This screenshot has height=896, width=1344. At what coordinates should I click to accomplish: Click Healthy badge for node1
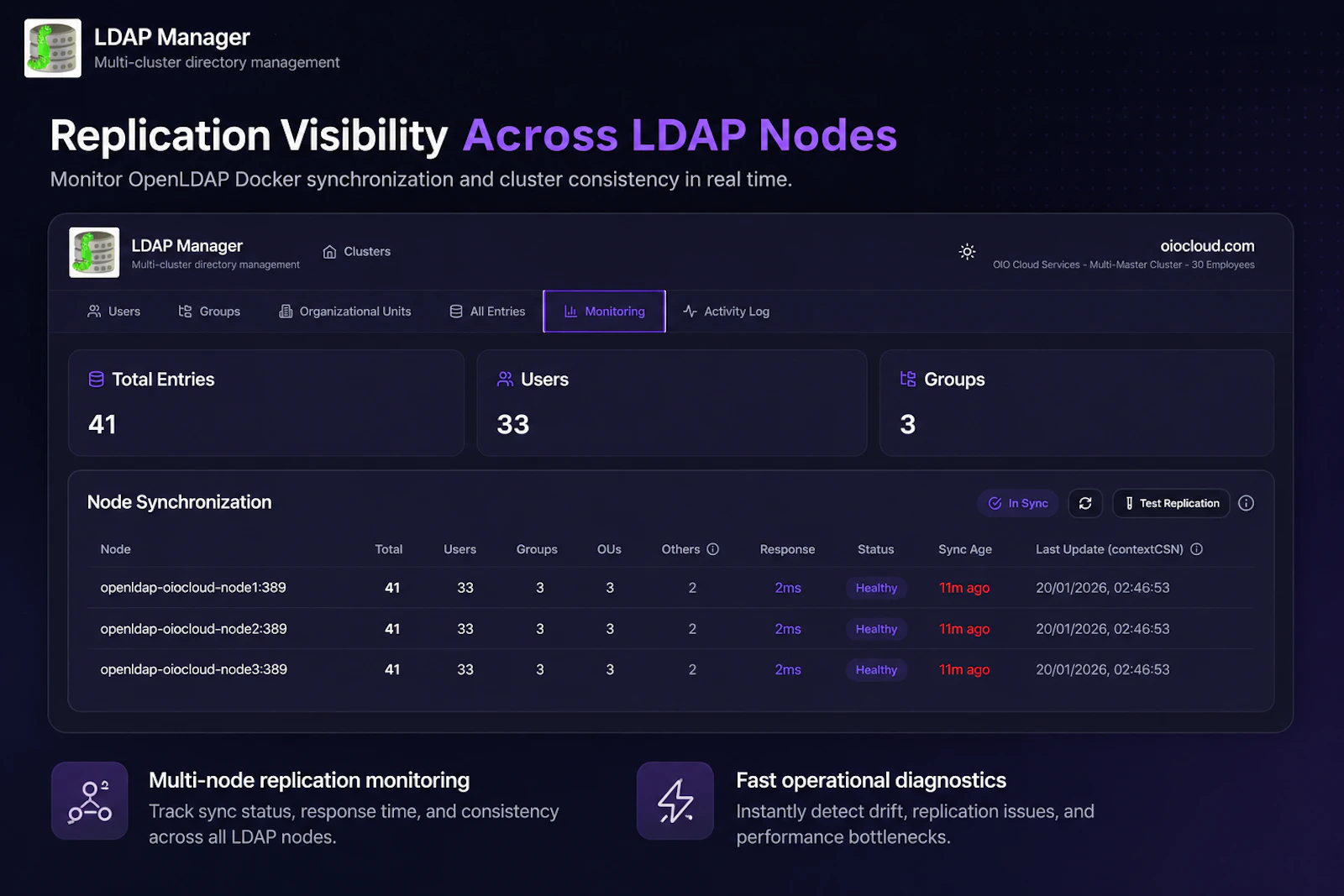[x=876, y=588]
